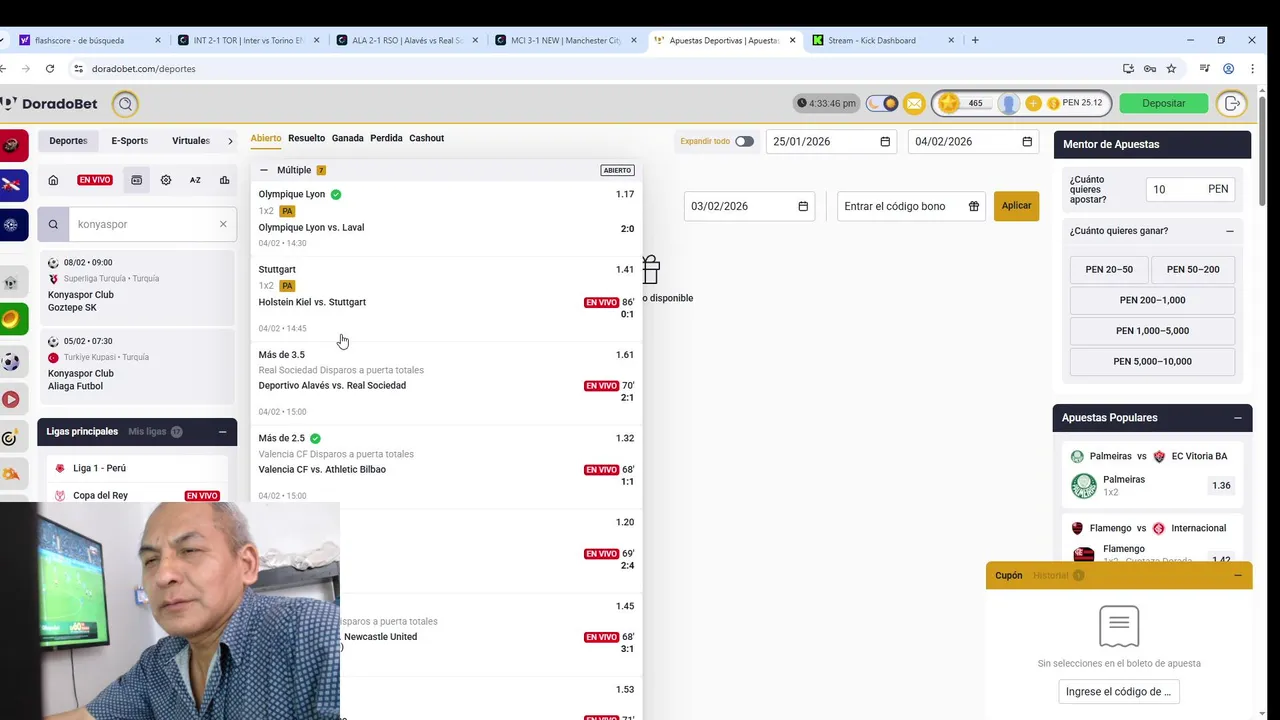Open calendar icon for 04/02/2026 date
The width and height of the screenshot is (1280, 720).
(x=1027, y=142)
